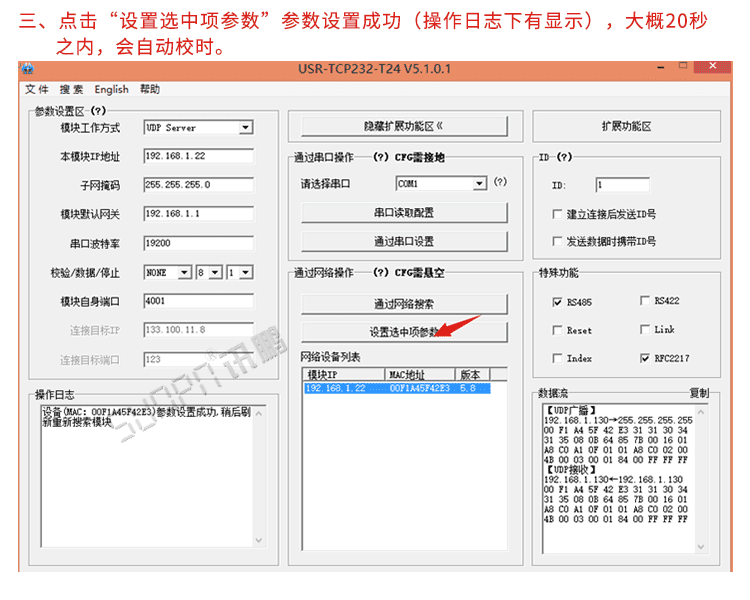The height and width of the screenshot is (600, 750).
Task: Switch language via the English menu
Action: (x=111, y=90)
